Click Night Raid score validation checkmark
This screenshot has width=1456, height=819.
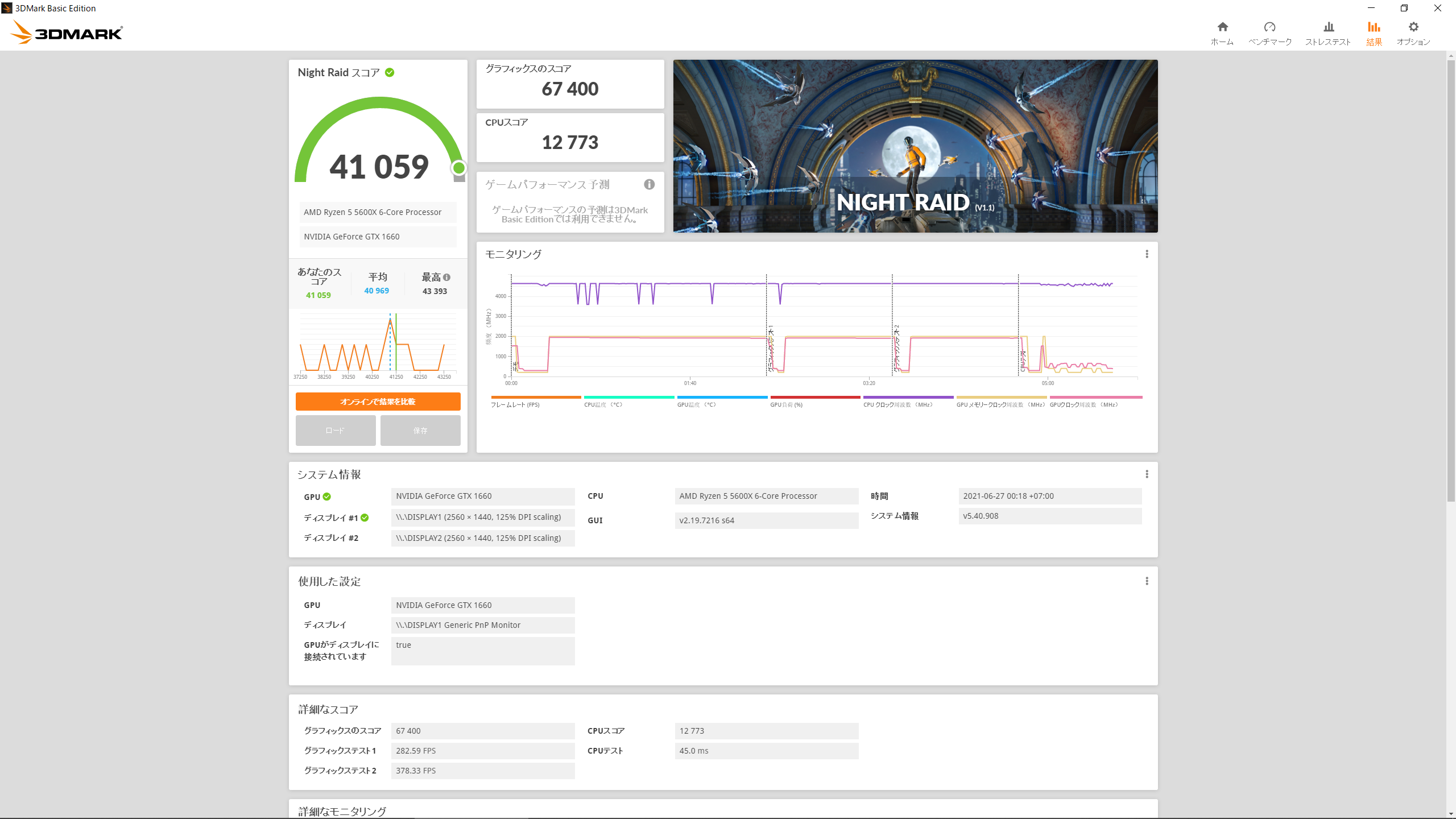pos(390,72)
